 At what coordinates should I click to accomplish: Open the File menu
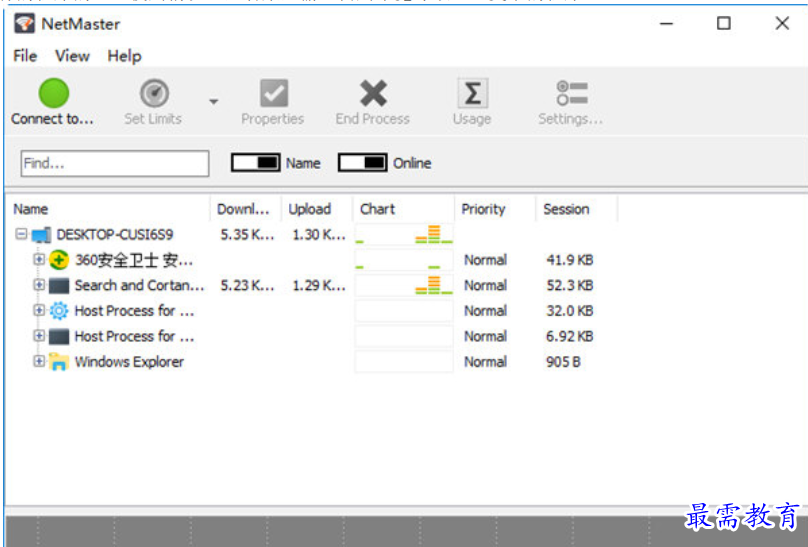click(25, 56)
